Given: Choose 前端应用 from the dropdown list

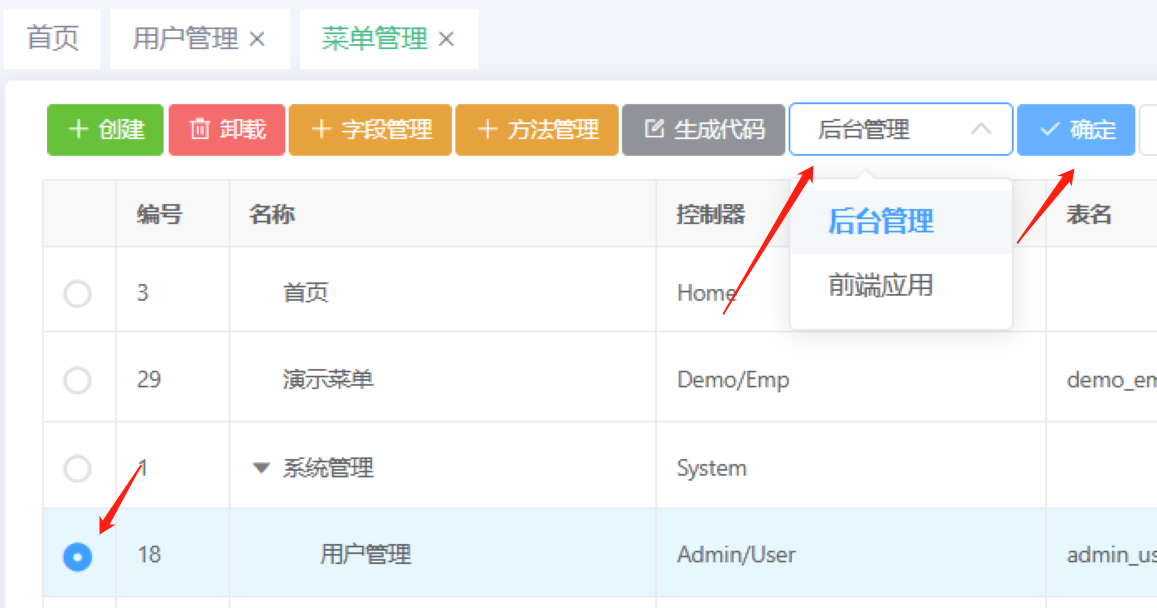Looking at the screenshot, I should [880, 286].
